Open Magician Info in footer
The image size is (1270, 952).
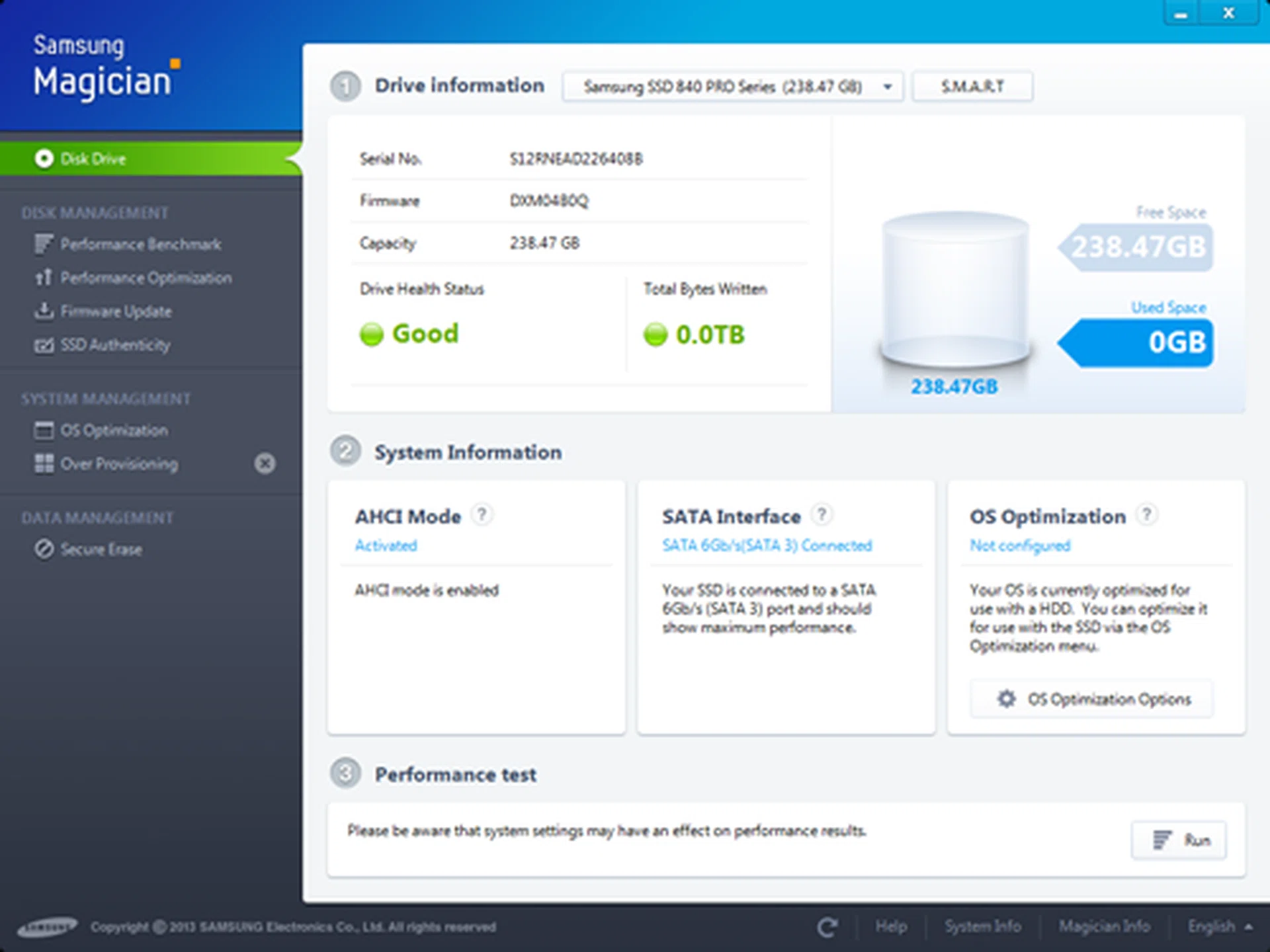1104,927
